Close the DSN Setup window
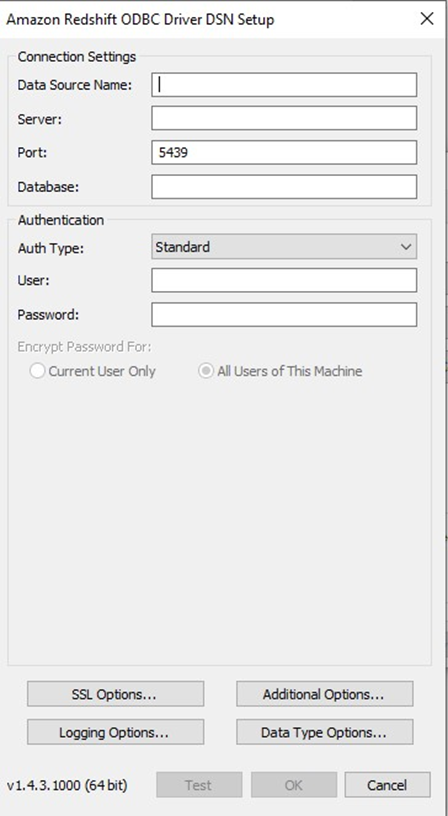 (427, 19)
